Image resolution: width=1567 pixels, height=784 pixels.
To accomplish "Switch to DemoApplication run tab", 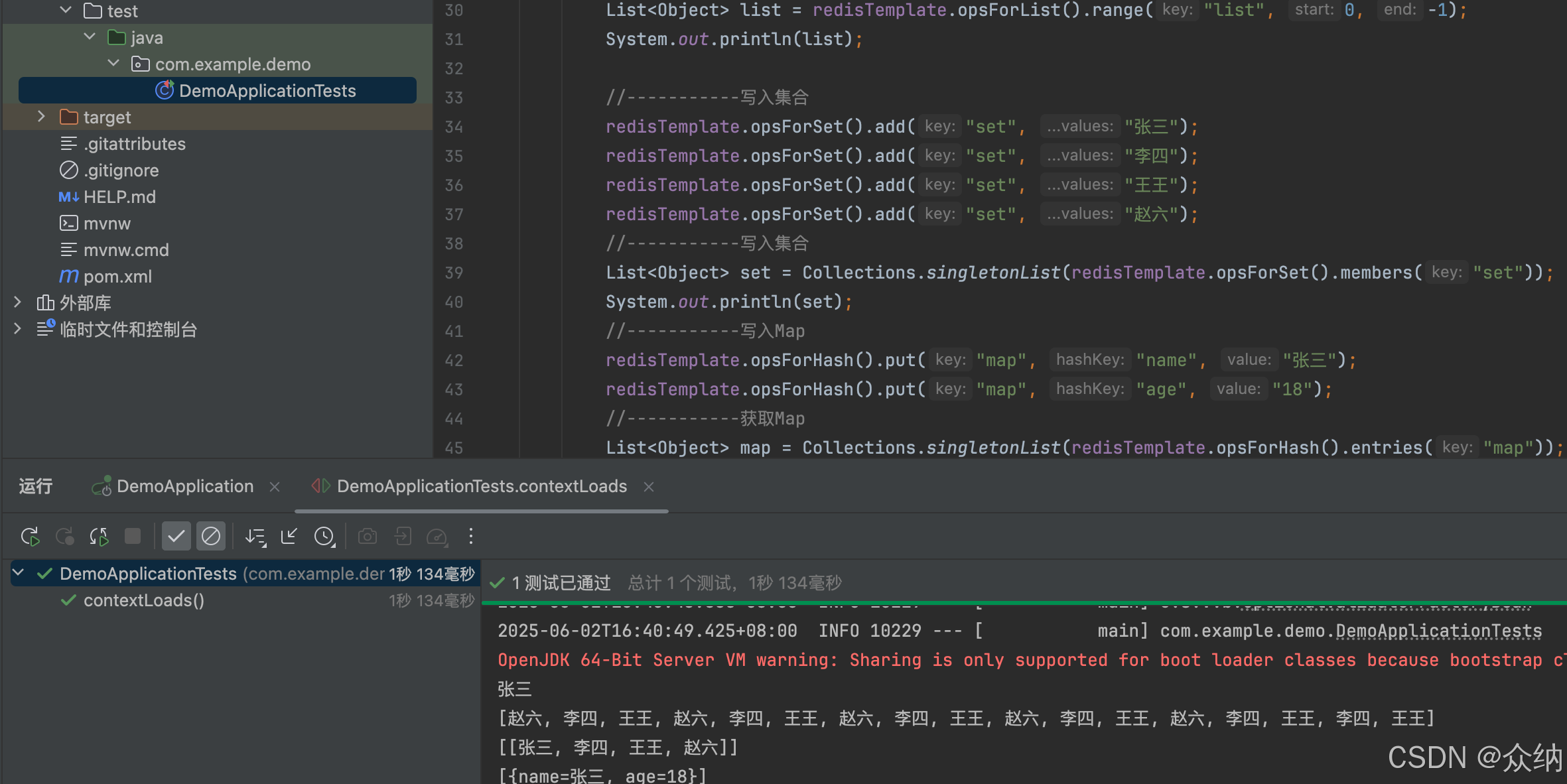I will (184, 486).
